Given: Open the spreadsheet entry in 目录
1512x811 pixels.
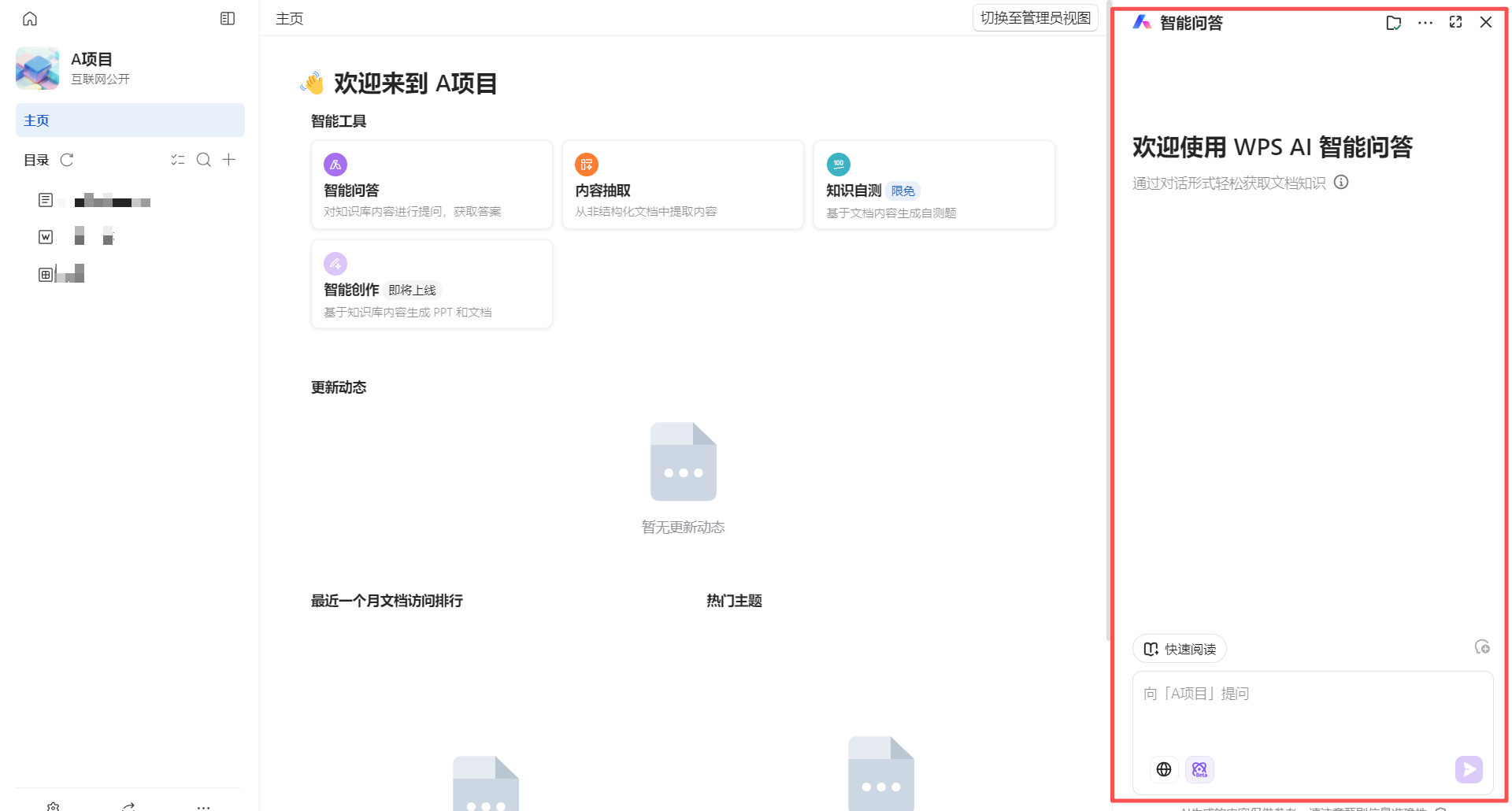Looking at the screenshot, I should coord(61,274).
